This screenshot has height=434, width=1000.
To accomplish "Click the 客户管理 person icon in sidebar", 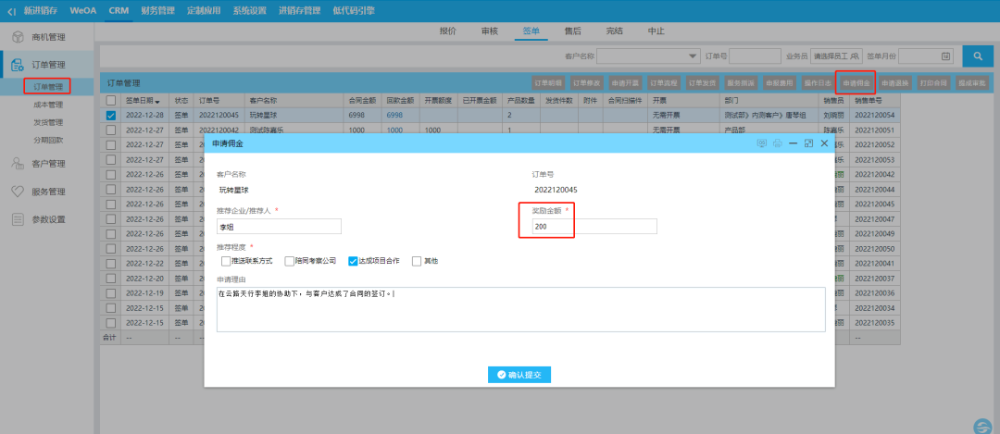I will coord(18,163).
